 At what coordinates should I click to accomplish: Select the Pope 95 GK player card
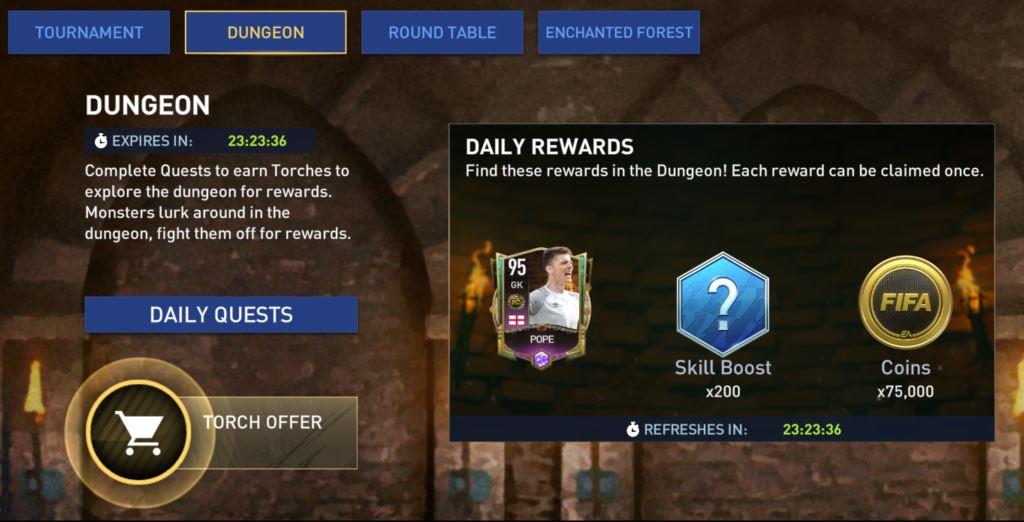coord(541,307)
